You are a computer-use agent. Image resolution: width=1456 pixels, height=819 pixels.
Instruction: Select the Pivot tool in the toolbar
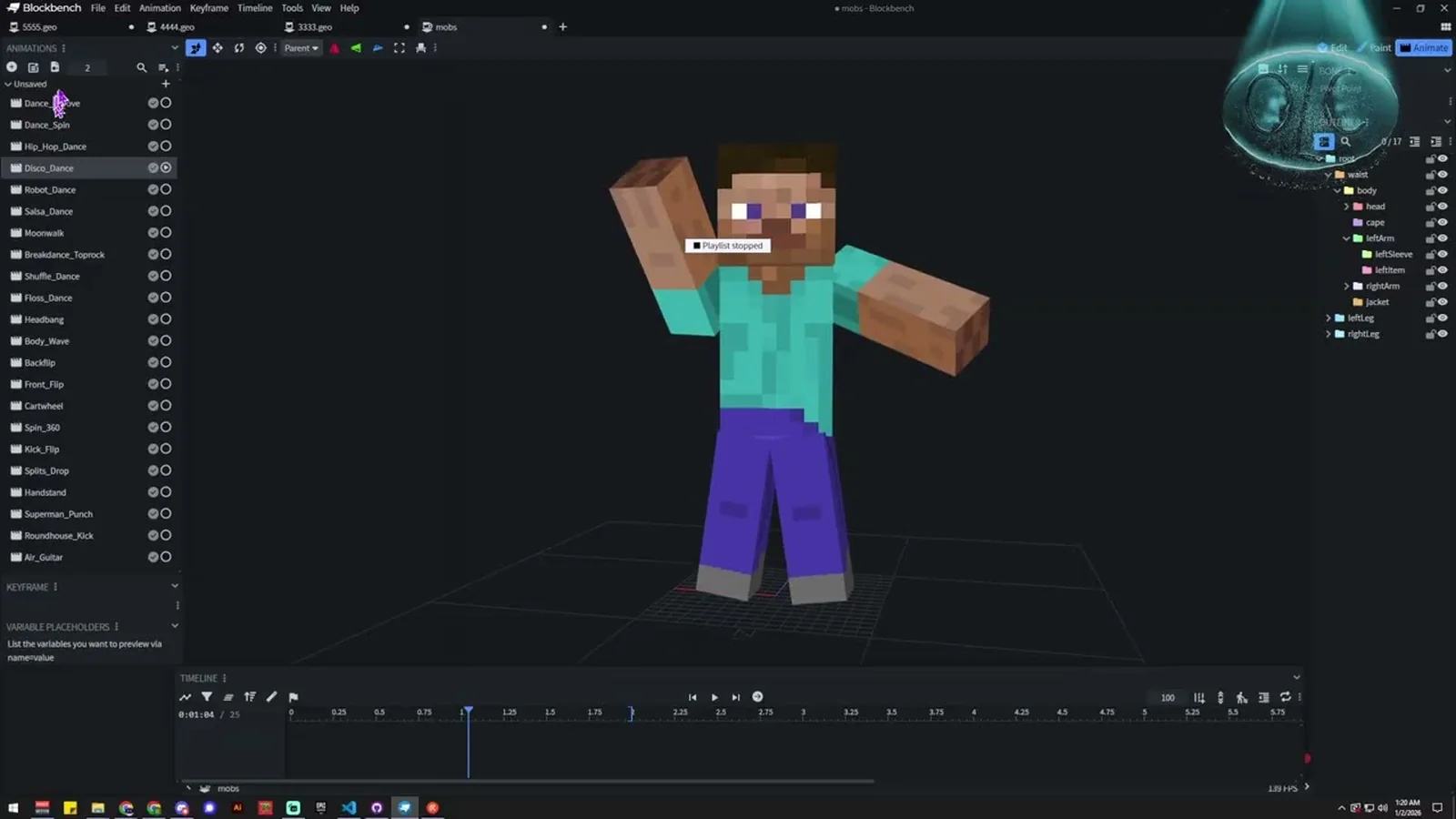261,48
